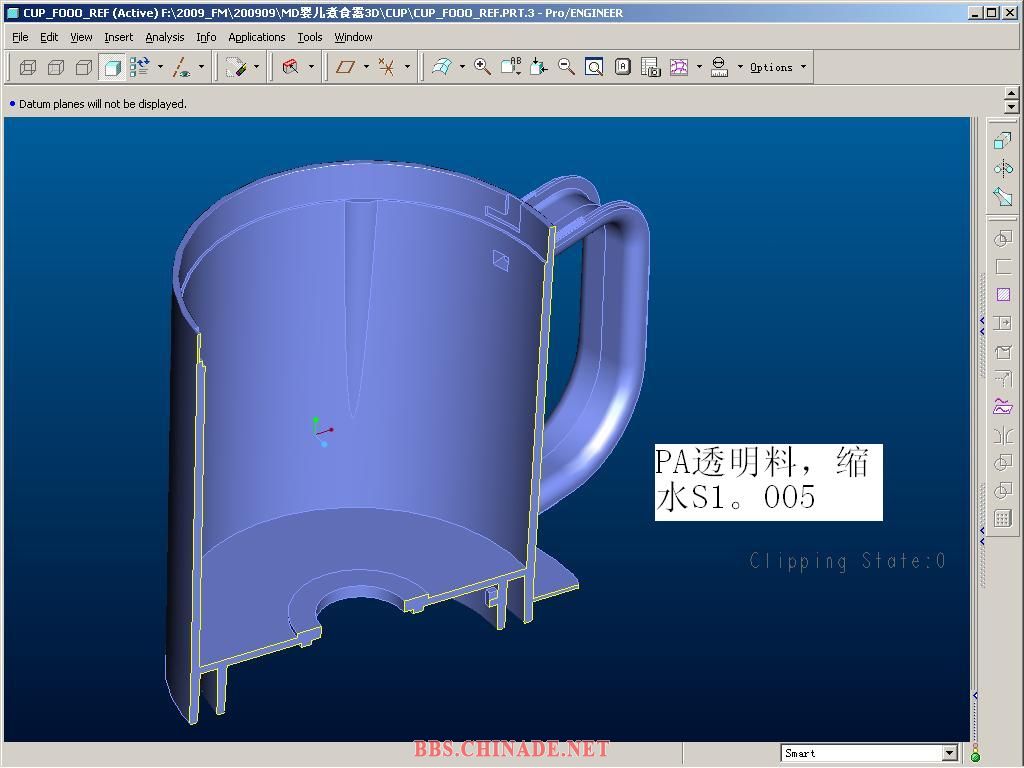1024x768 pixels.
Task: Open the Analysis menu
Action: click(164, 37)
